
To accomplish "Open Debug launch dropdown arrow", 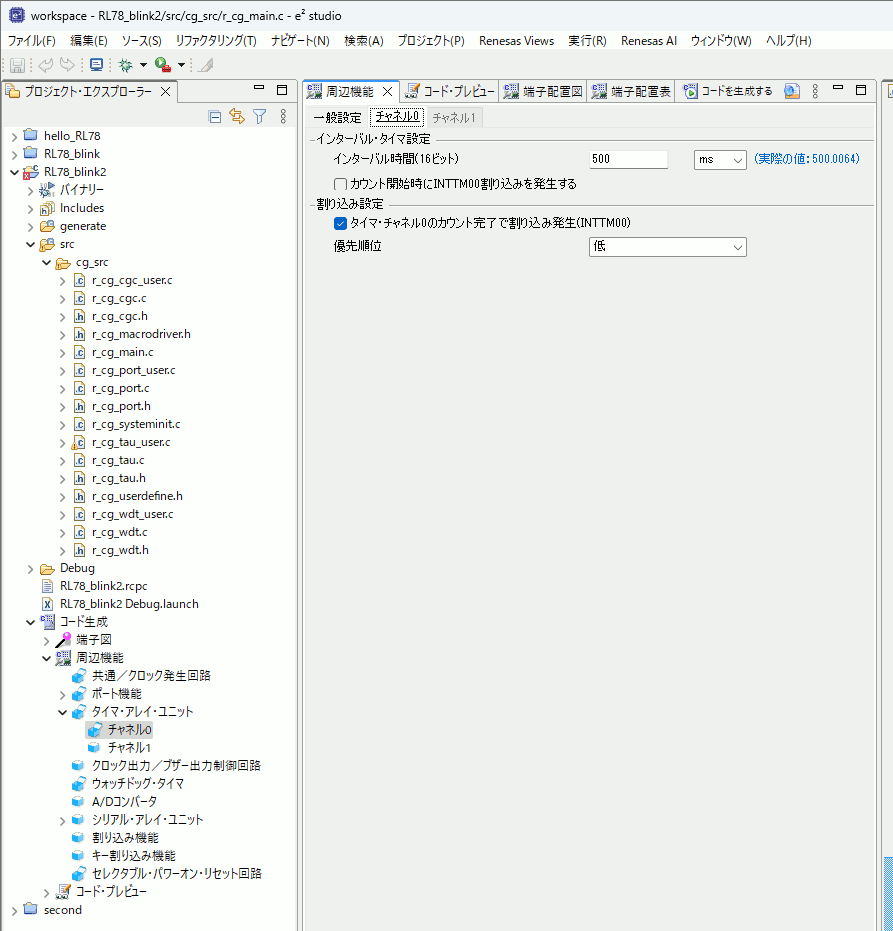I will tap(143, 65).
